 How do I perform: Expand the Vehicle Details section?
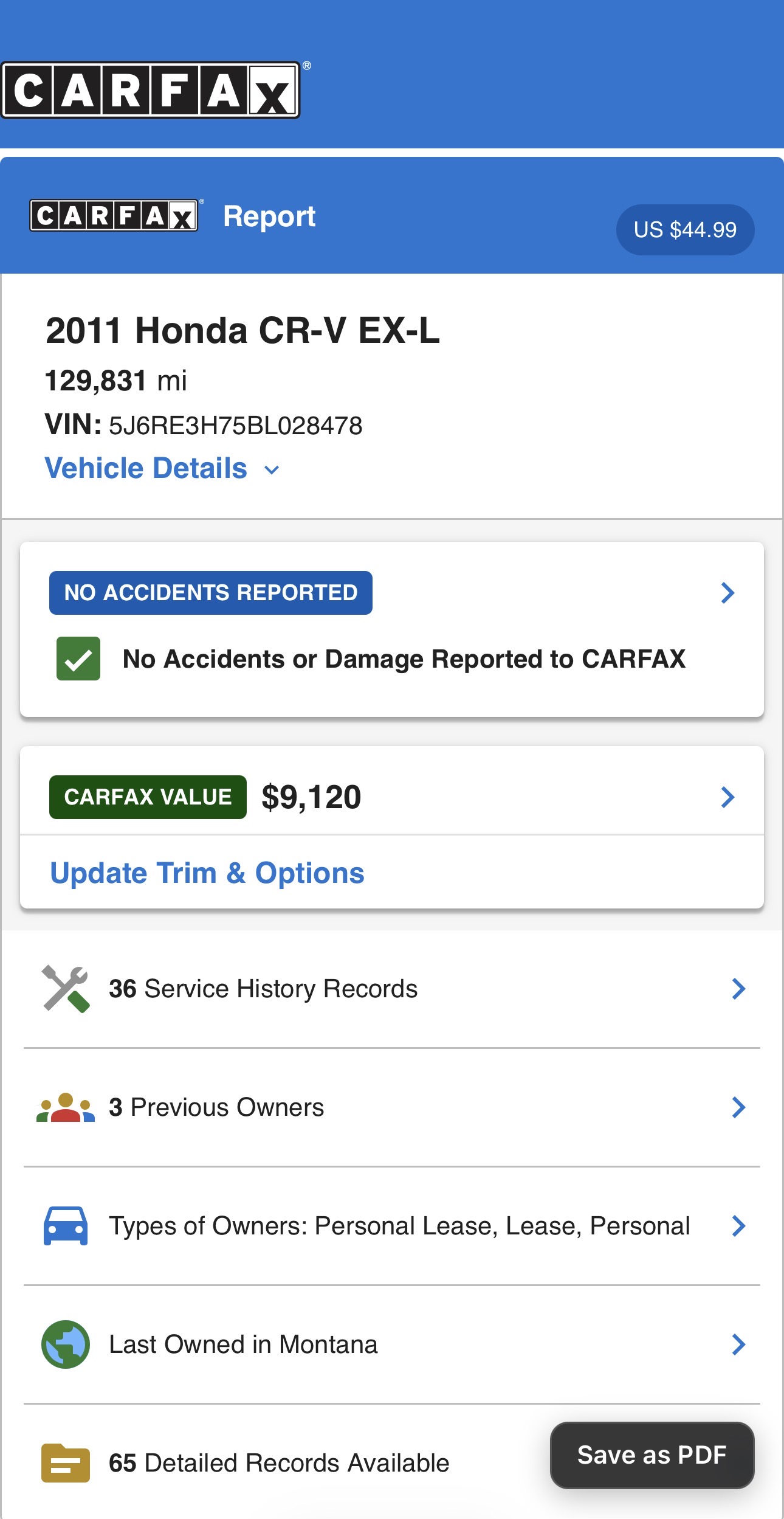[x=162, y=468]
